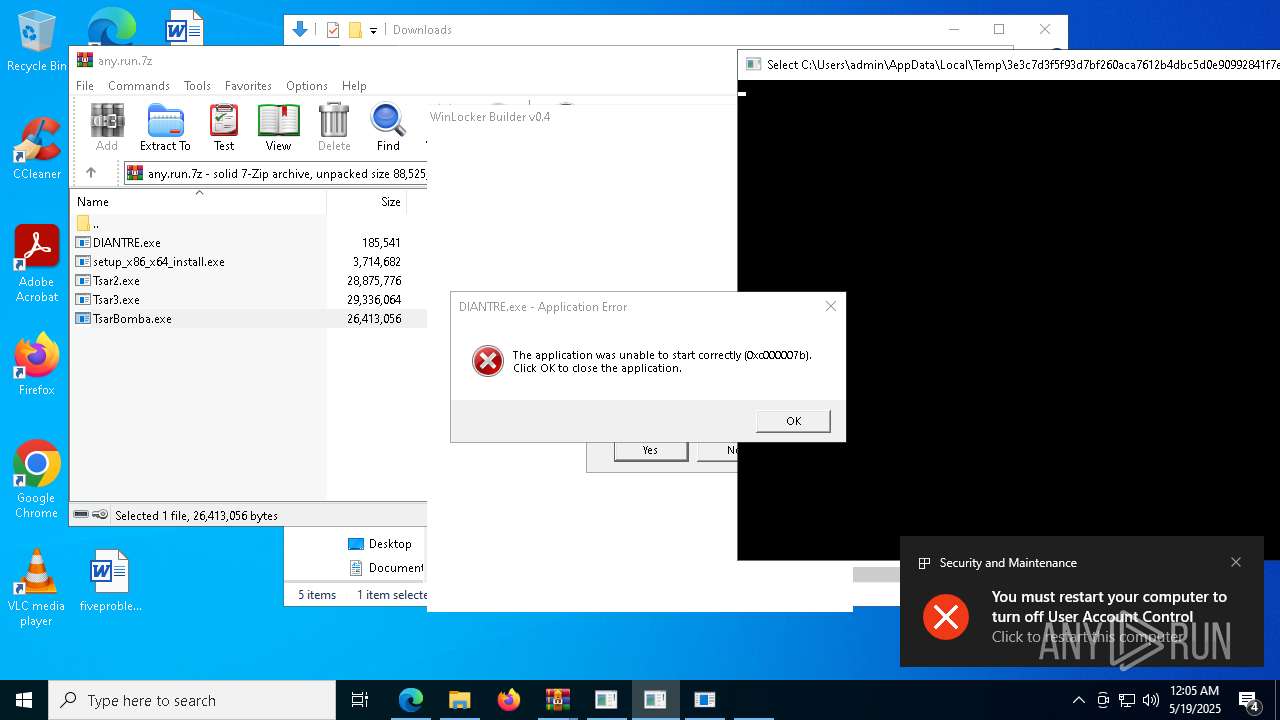Image resolution: width=1280 pixels, height=720 pixels.
Task: Click the network tray icon
Action: pos(1126,700)
